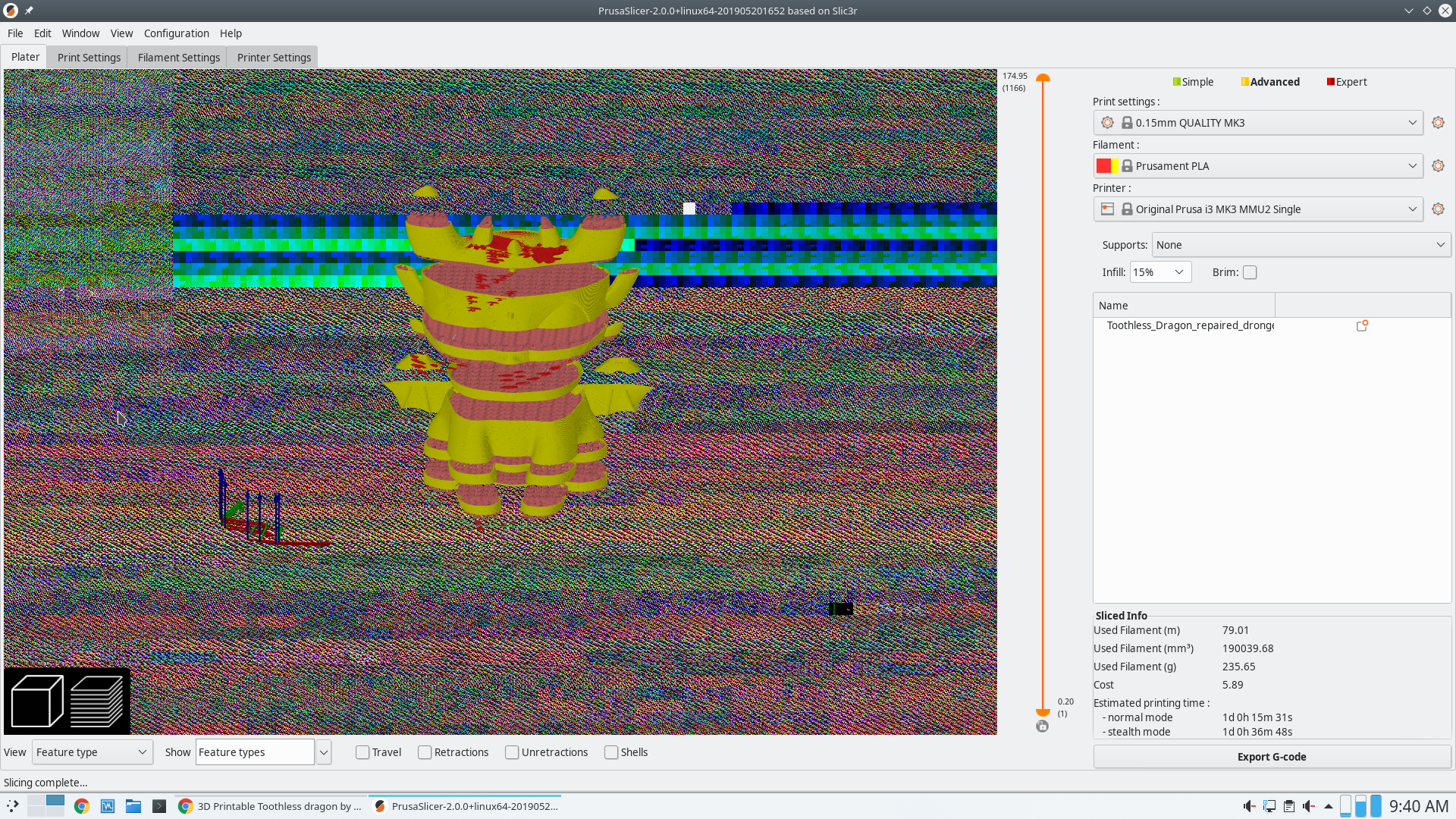This screenshot has height=819, width=1456.
Task: Switch to 3D editor cube view
Action: [36, 701]
